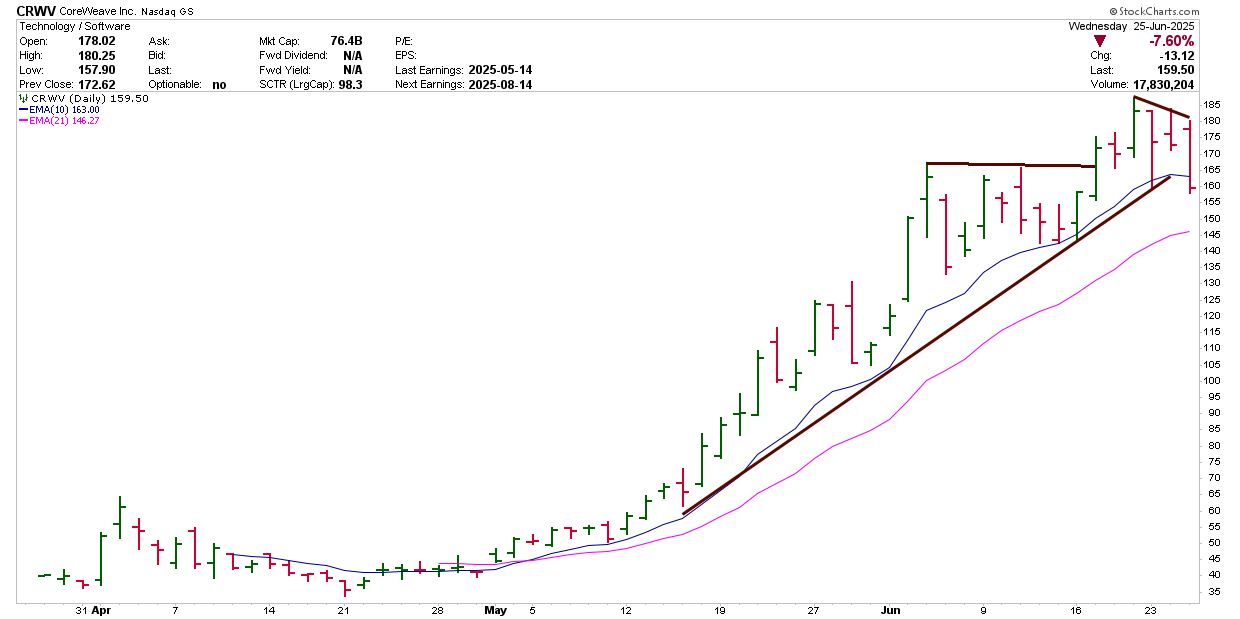Click the SCTR (LrgCap) value 98.3
Screen dimensions: 1240x619
coord(350,85)
